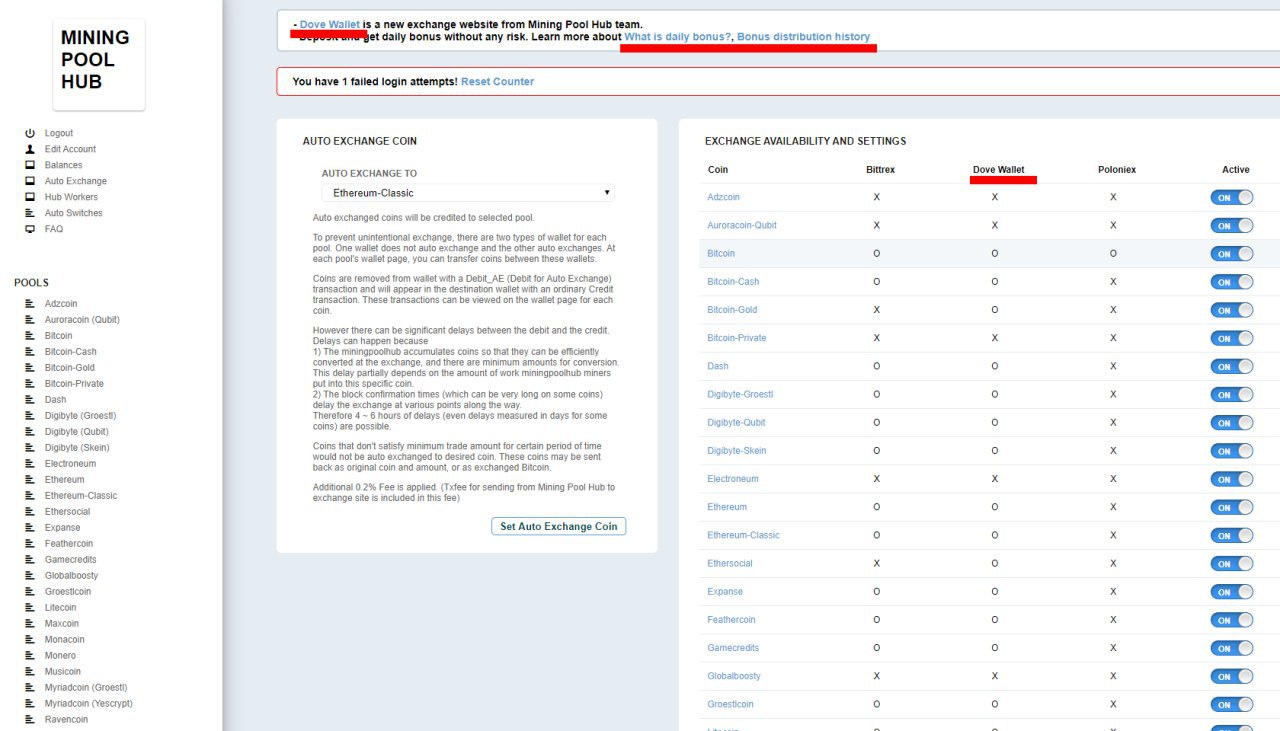The height and width of the screenshot is (731, 1280).
Task: Click the Monacoin pool list icon
Action: coord(30,640)
